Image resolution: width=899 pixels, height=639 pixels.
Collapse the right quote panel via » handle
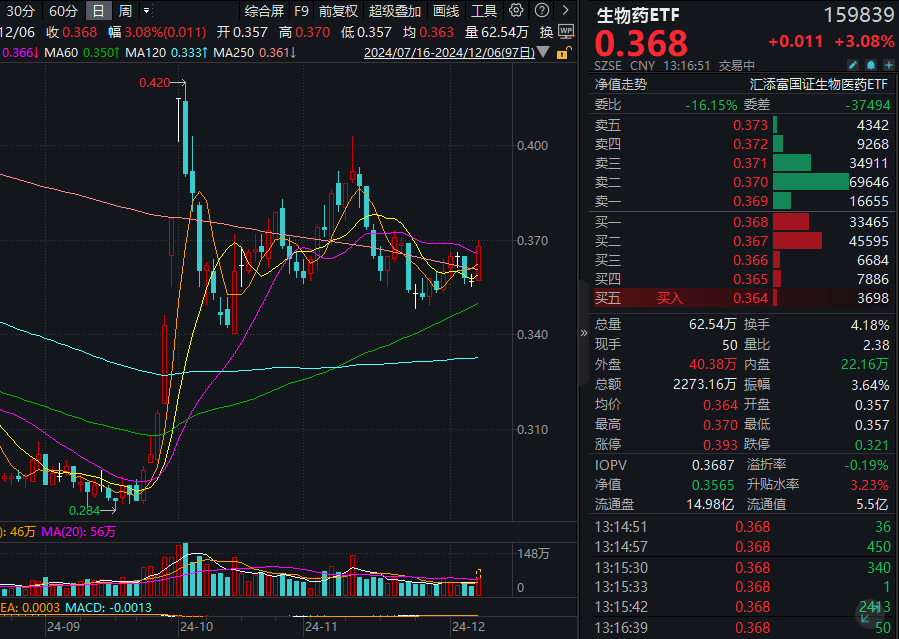[584, 333]
